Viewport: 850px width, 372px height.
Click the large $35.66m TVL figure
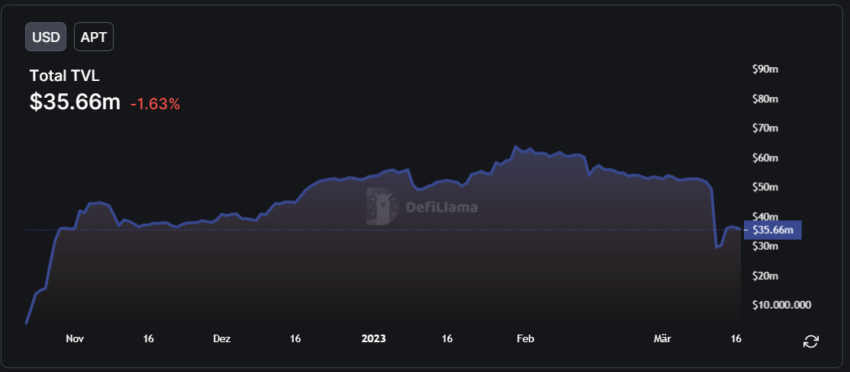click(x=75, y=101)
